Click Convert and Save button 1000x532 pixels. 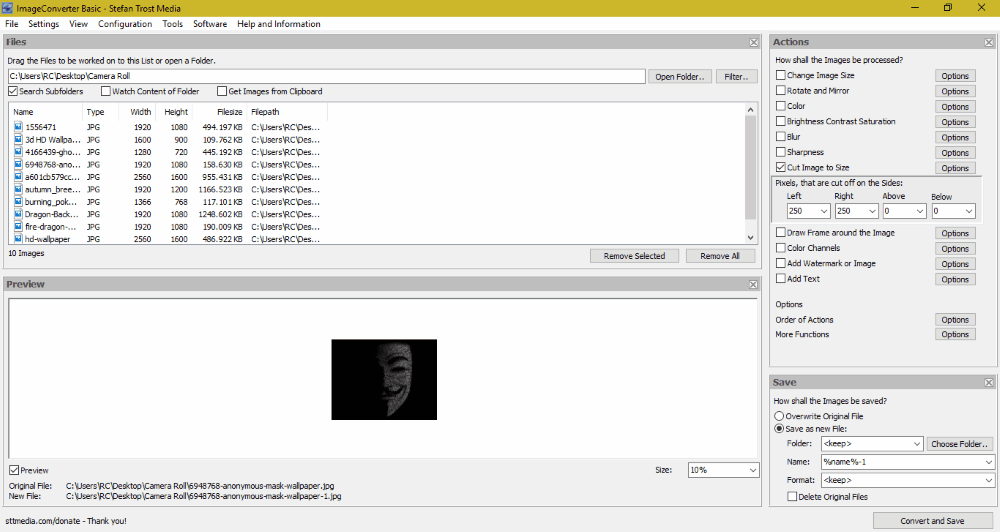point(932,521)
